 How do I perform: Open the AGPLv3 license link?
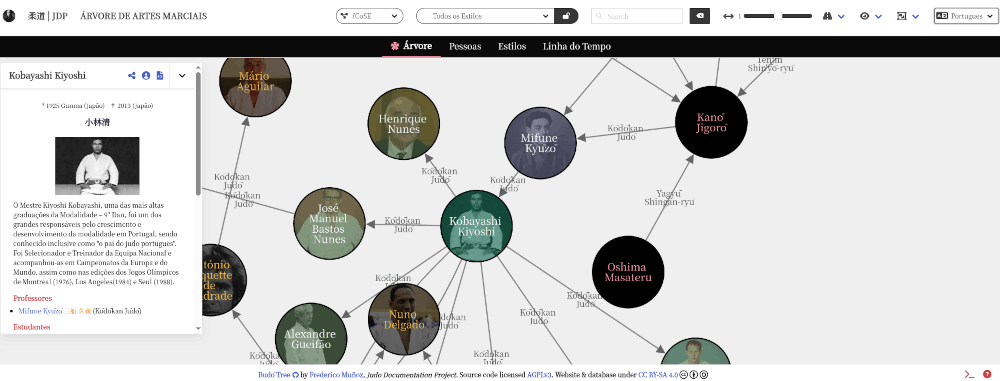(539, 375)
